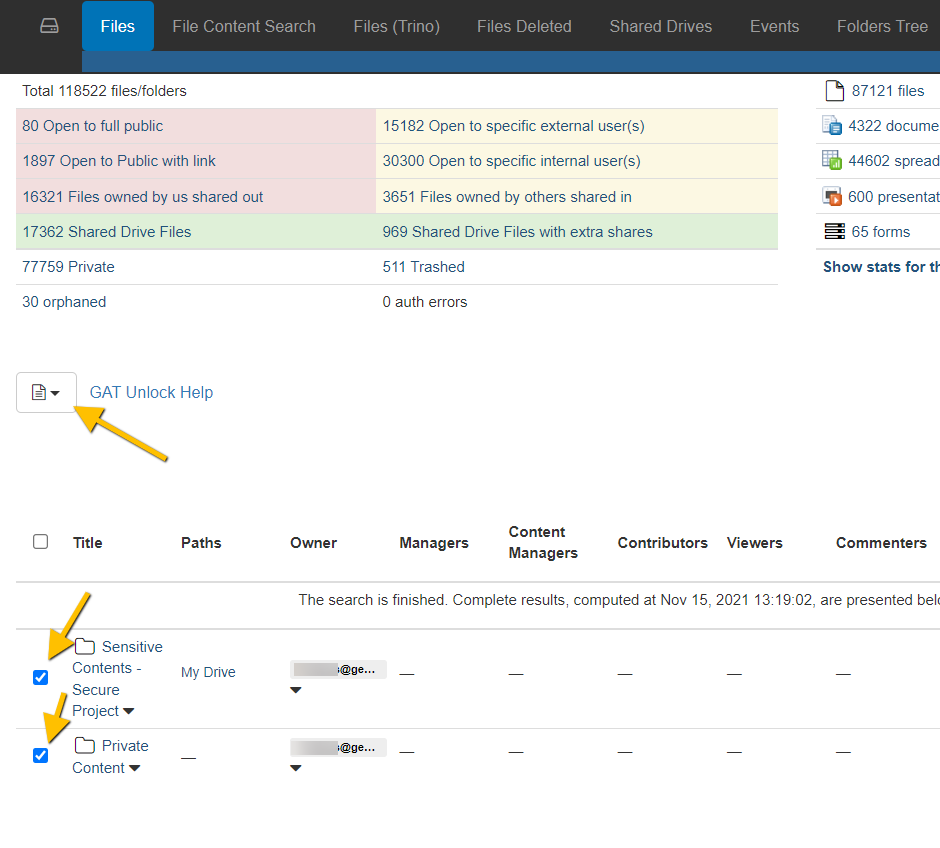This screenshot has height=848, width=940.
Task: Filter by 80 Open to full public
Action: click(92, 126)
